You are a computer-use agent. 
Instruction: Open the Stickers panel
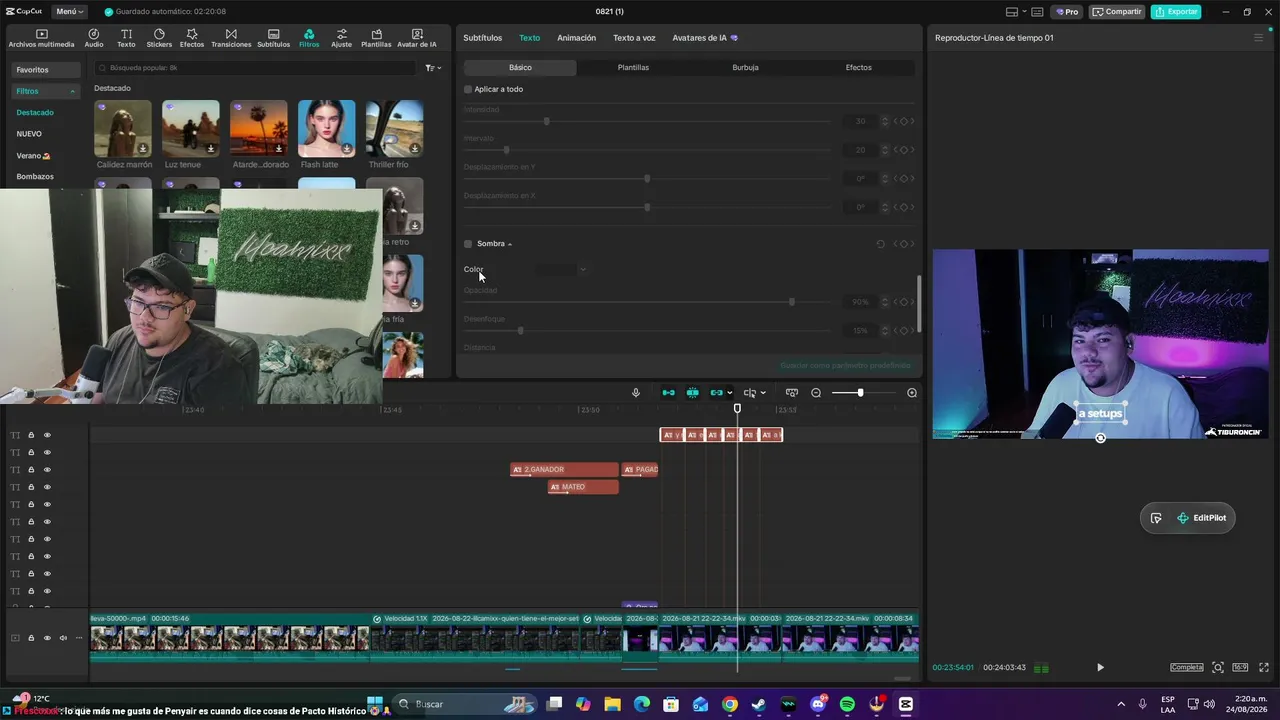click(159, 38)
